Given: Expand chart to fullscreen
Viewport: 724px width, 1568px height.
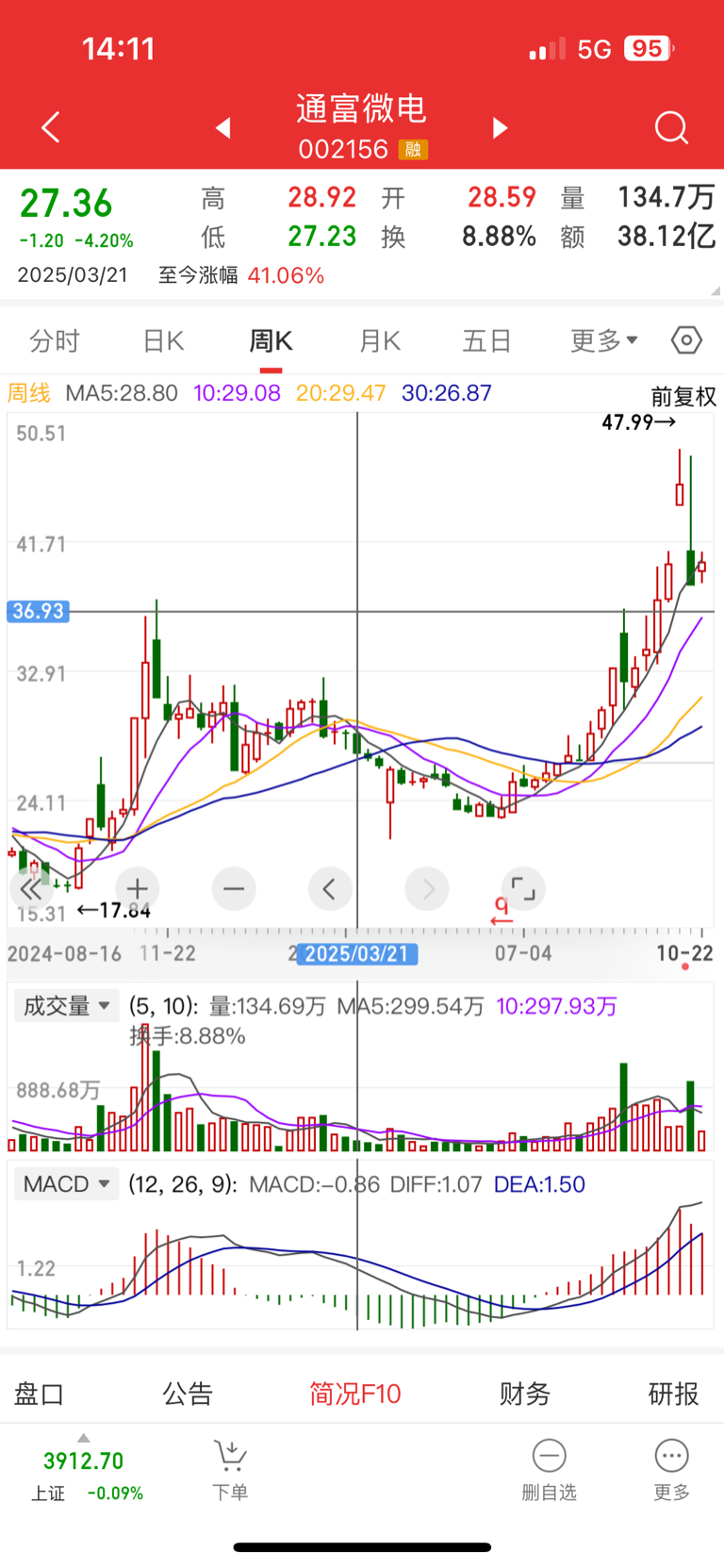Looking at the screenshot, I should click(x=523, y=888).
